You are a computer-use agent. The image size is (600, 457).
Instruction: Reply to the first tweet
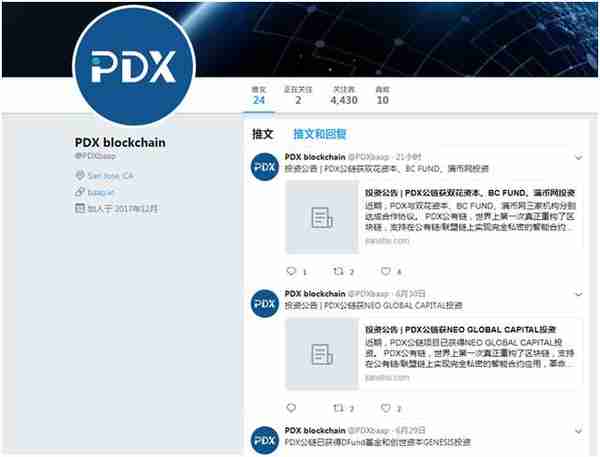click(291, 271)
